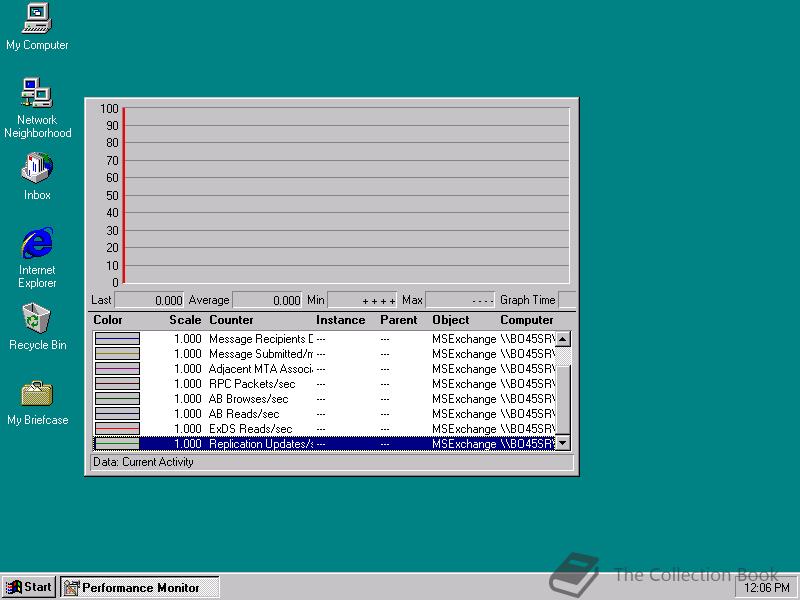Viewport: 800px width, 600px height.
Task: Click the color swatch for Replication Updates
Action: click(117, 444)
